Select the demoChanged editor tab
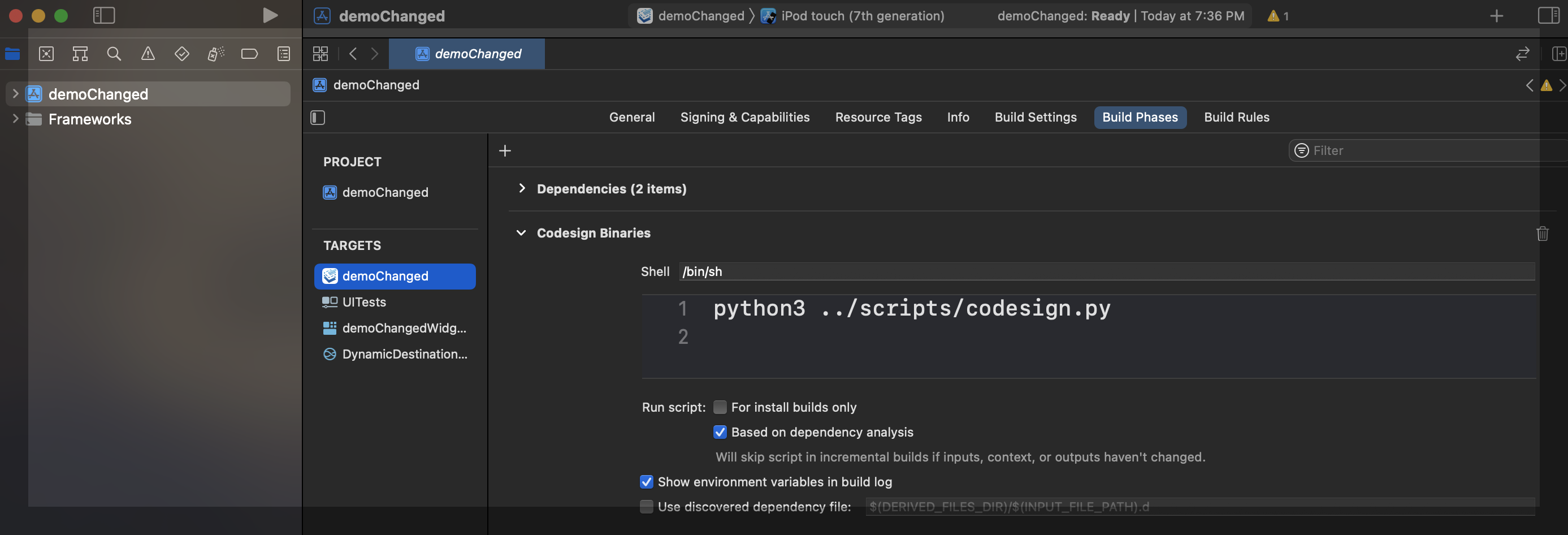The image size is (1568, 535). pos(467,54)
